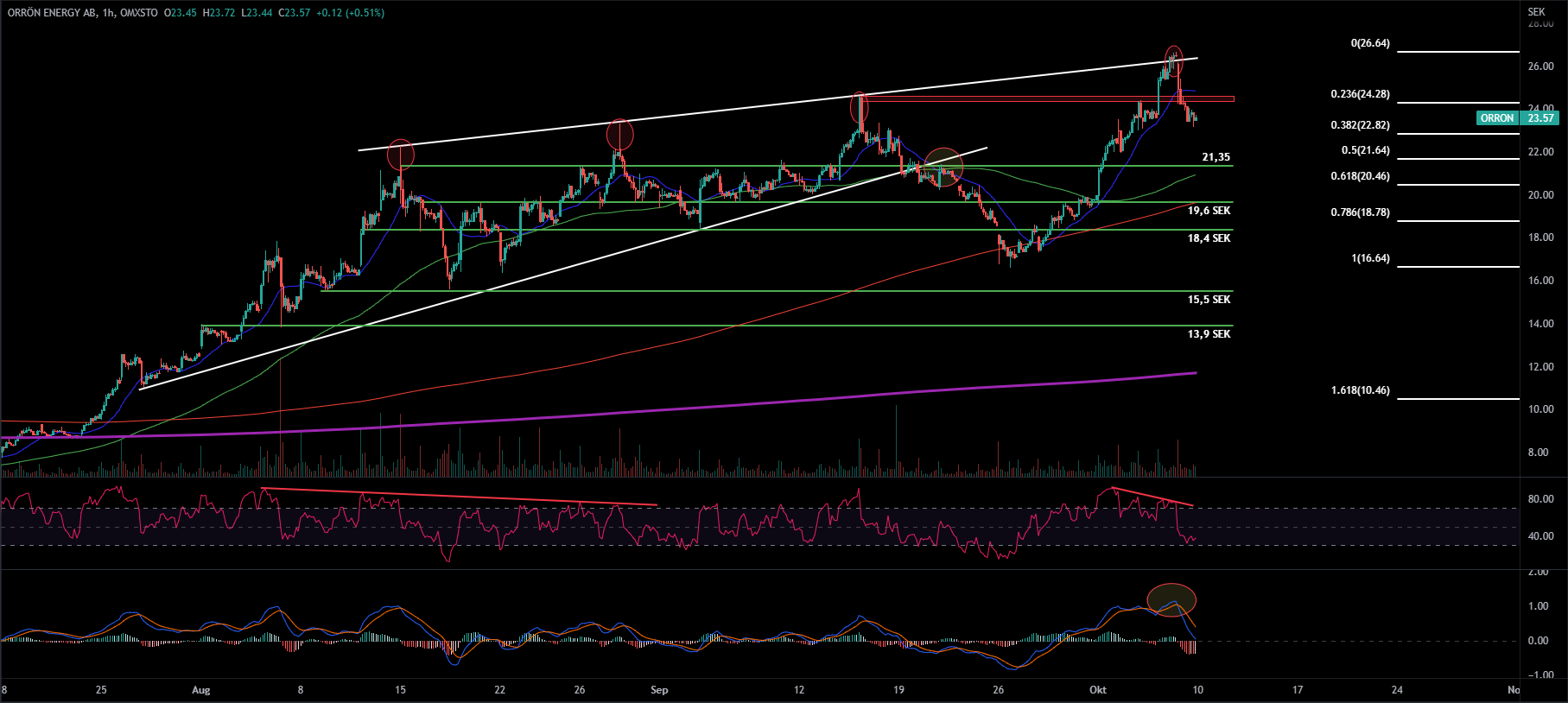Click the Sep label on time axis
This screenshot has width=1568, height=703.
point(659,690)
